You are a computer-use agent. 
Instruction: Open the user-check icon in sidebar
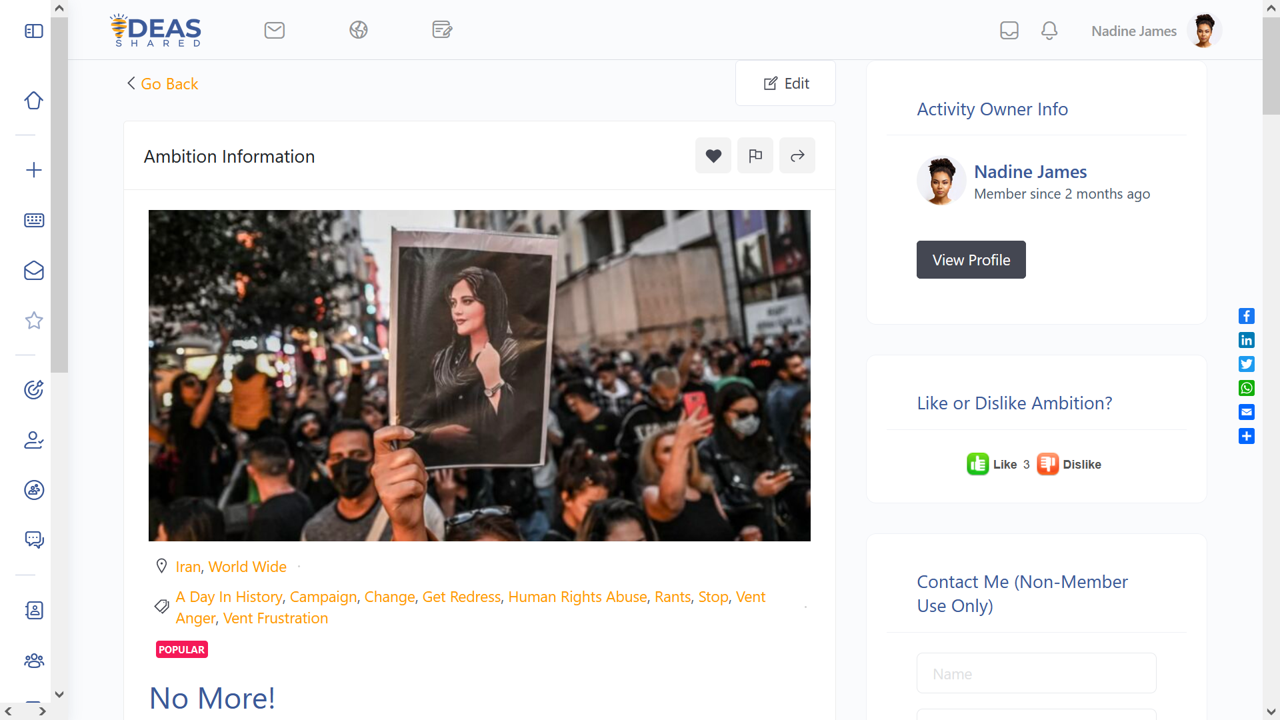point(34,440)
